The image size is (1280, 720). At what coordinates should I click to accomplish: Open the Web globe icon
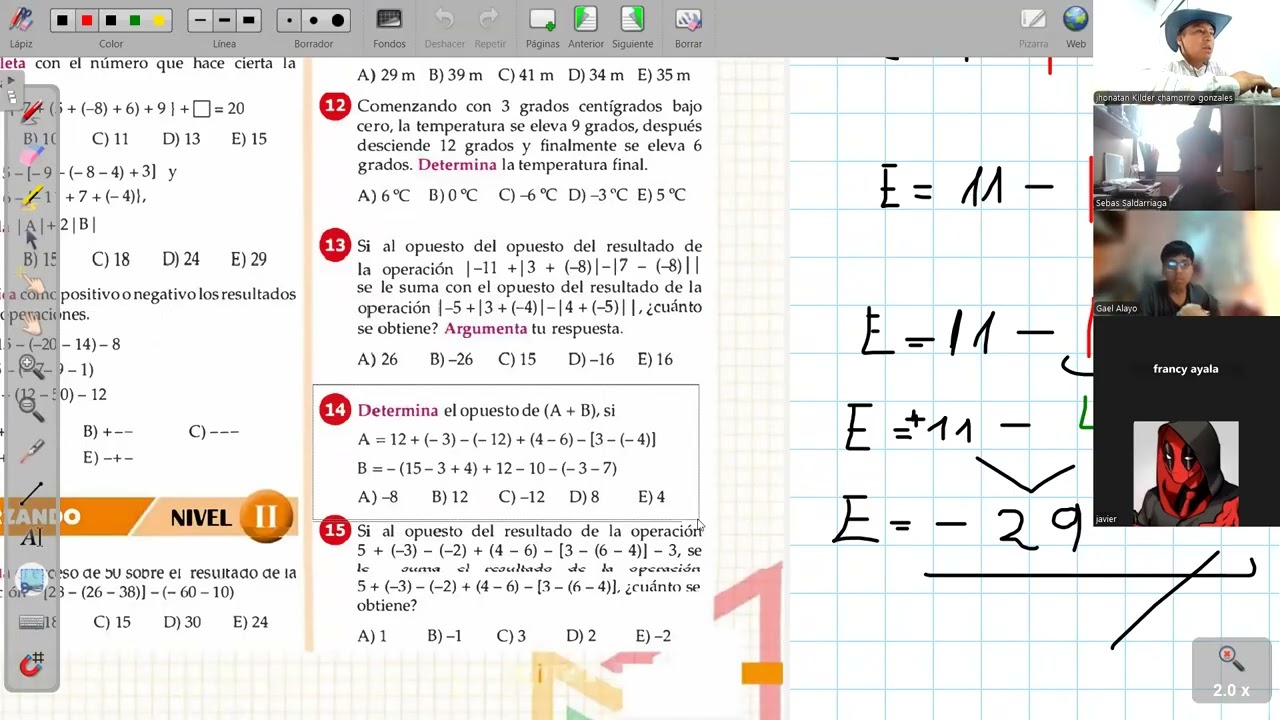tap(1076, 26)
